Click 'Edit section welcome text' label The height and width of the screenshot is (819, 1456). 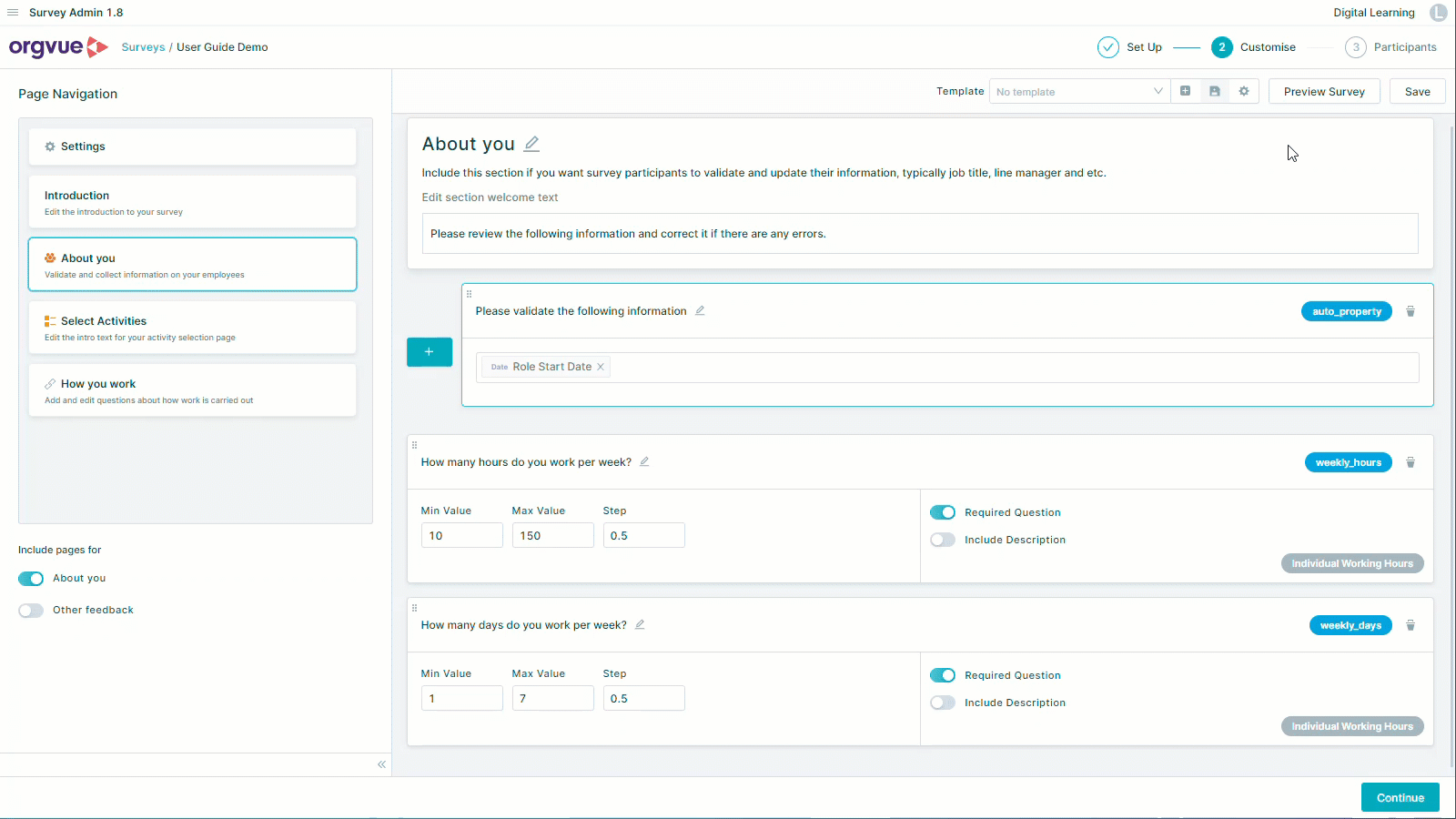490,197
